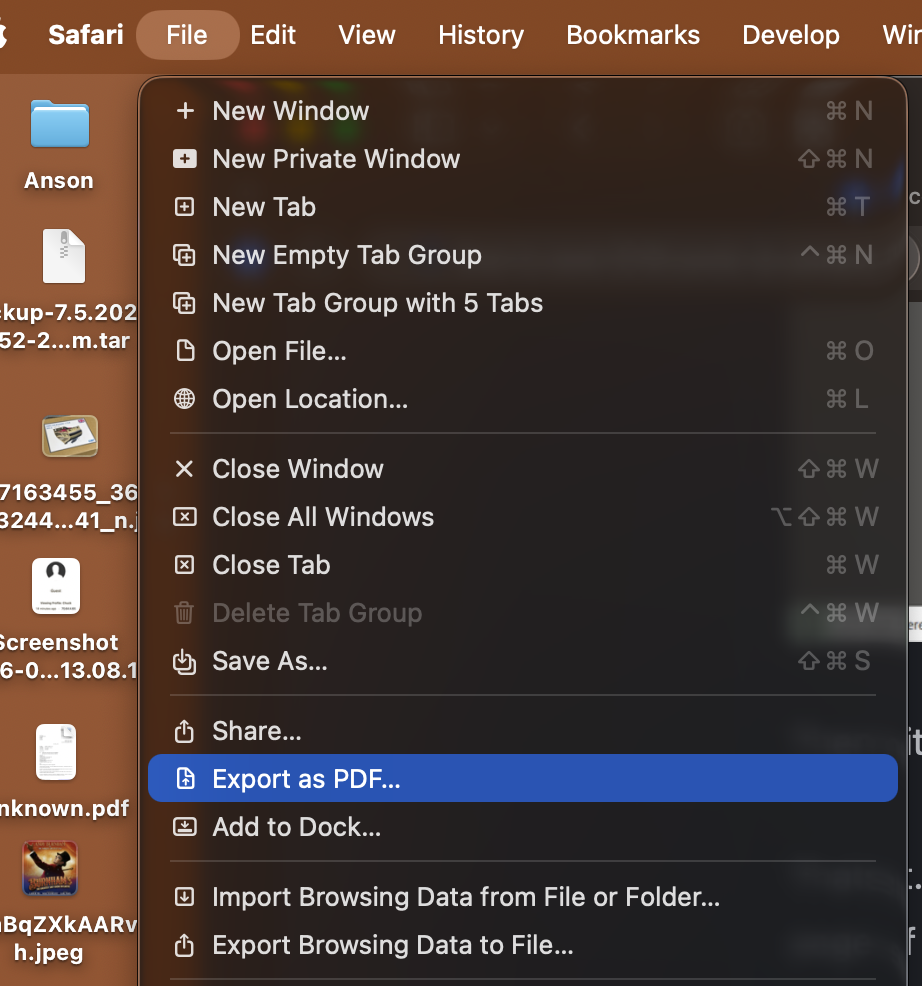Click the Share icon in File menu
This screenshot has width=922, height=986.
[x=184, y=731]
